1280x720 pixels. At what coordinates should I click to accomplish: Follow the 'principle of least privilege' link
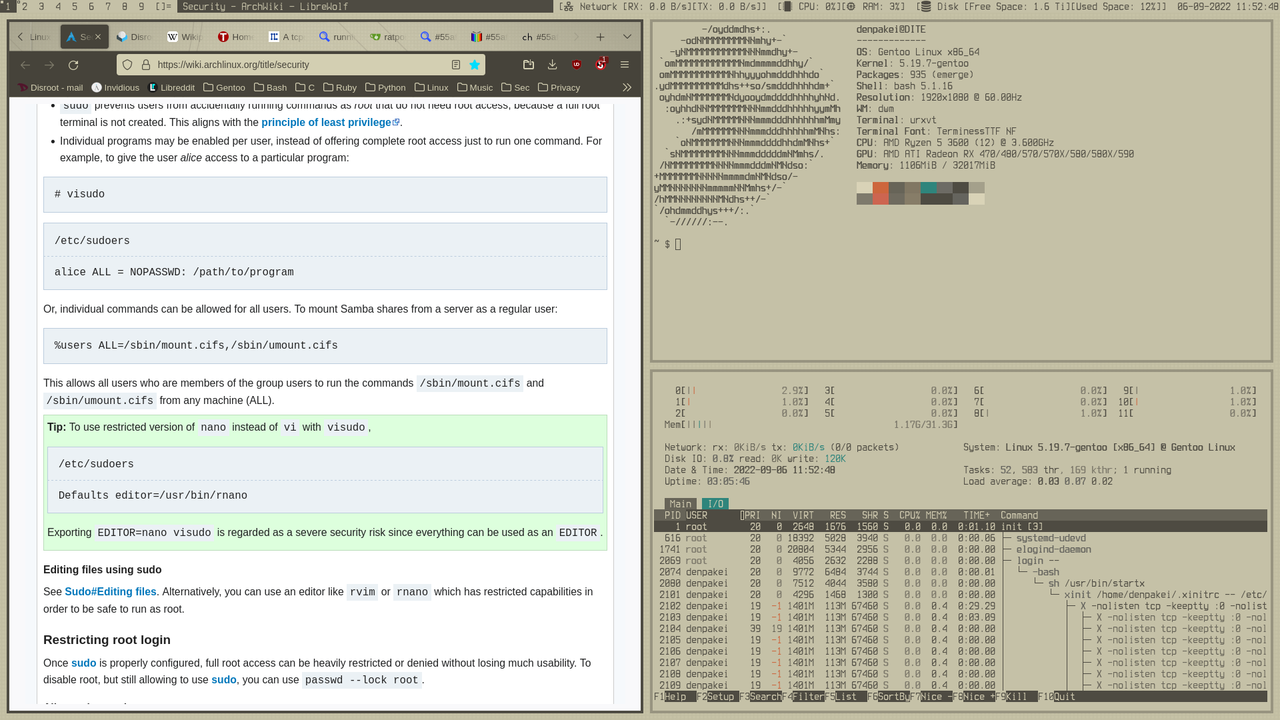pyautogui.click(x=331, y=122)
